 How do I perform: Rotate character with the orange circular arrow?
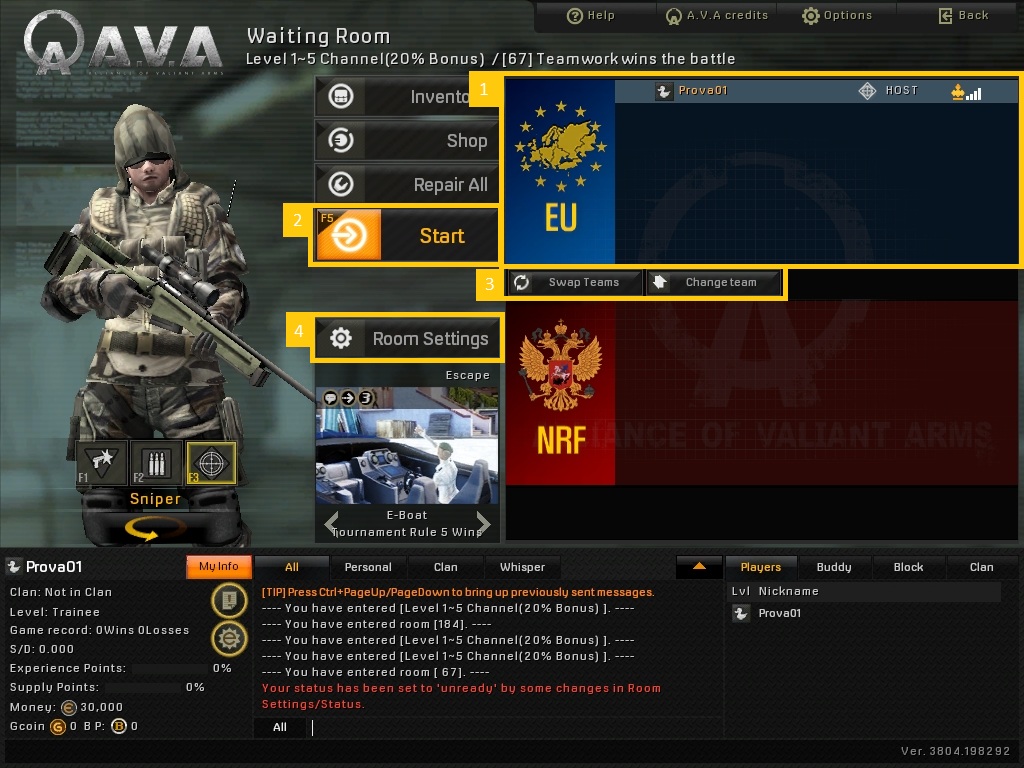pos(155,529)
